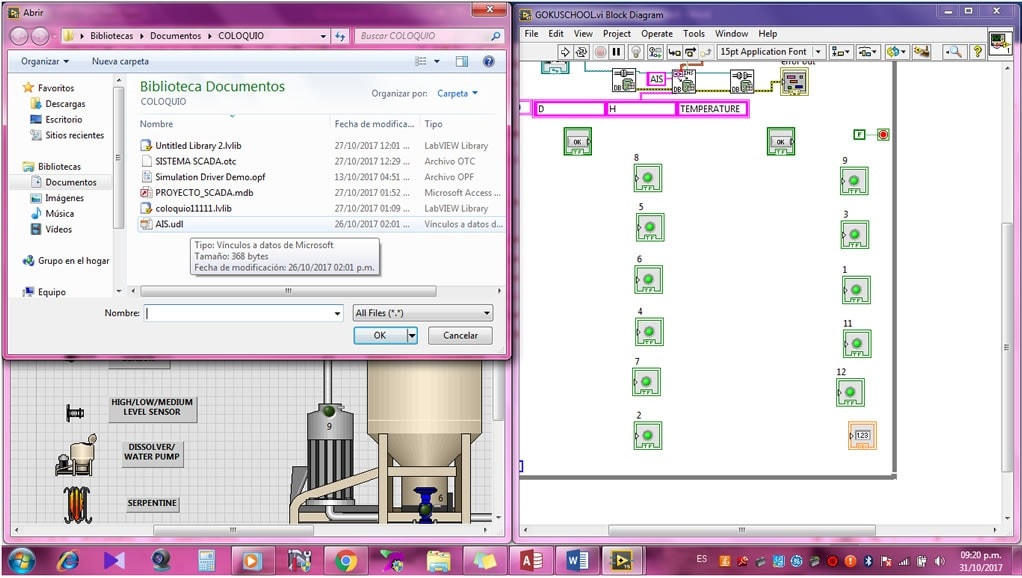Select the boolean terminal labeled 5
Screen dimensions: 1022x578
(x=650, y=227)
